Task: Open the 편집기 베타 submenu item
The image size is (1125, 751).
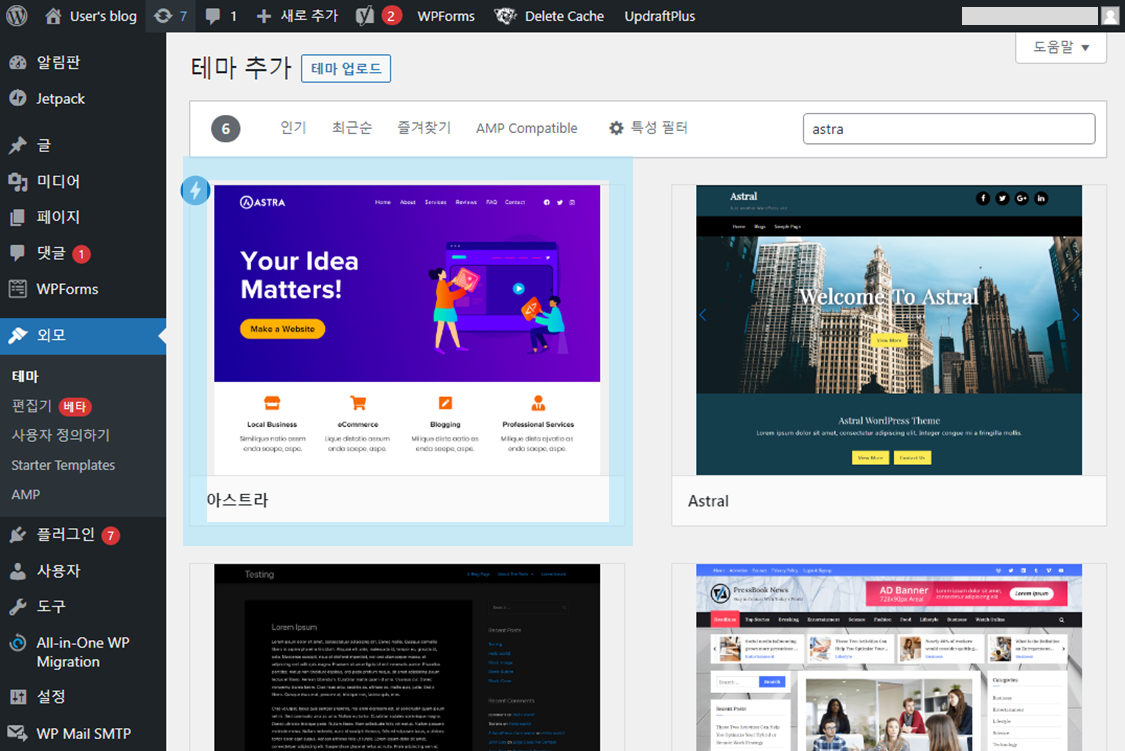Action: click(52, 406)
